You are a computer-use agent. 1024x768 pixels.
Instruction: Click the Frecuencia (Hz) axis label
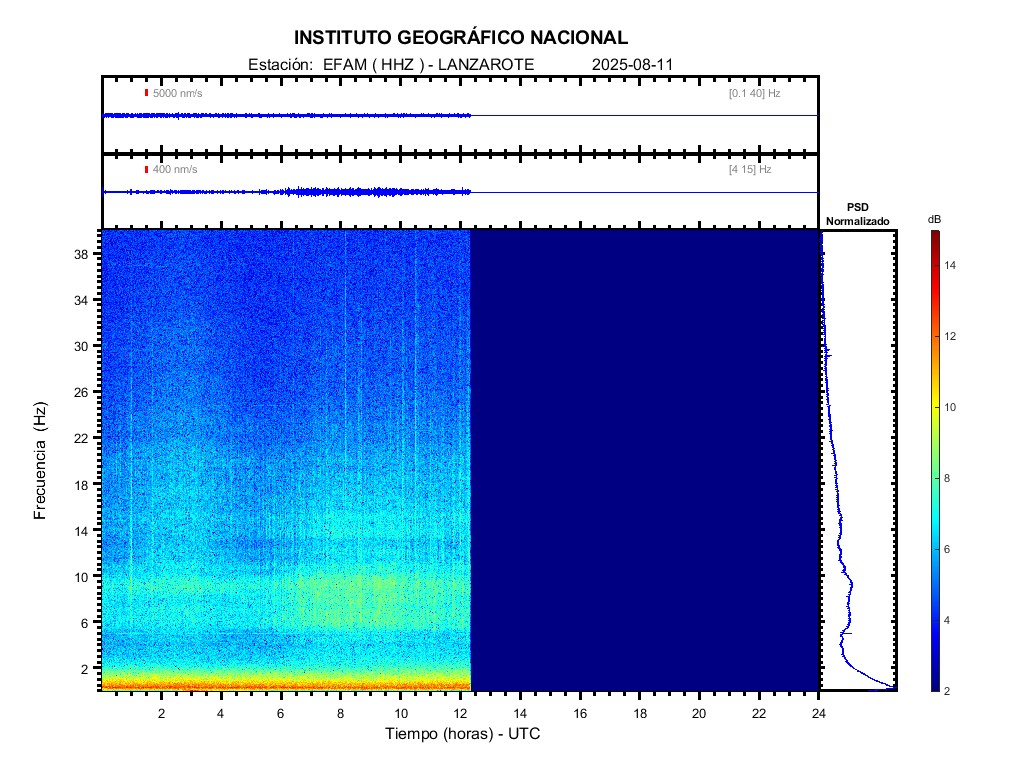click(40, 460)
